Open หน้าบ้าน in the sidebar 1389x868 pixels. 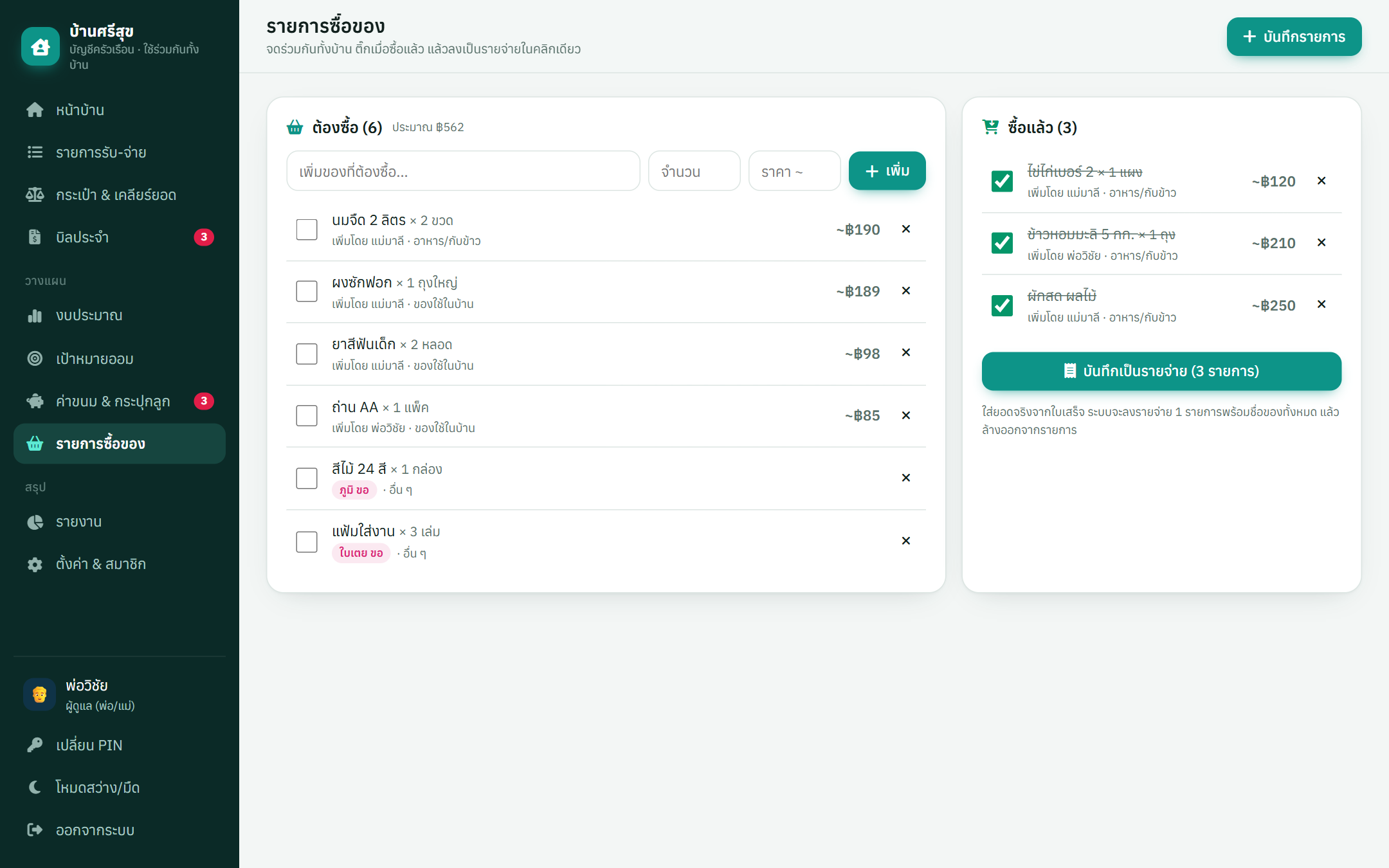tap(120, 110)
